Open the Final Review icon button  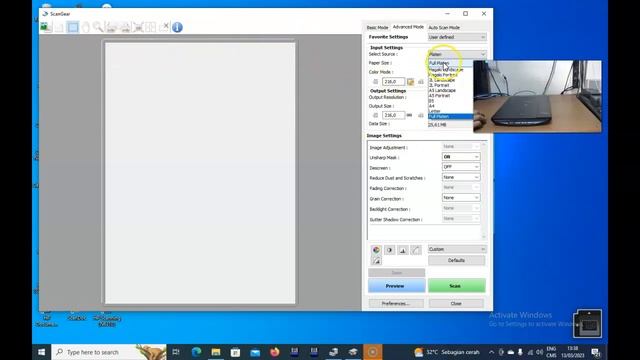point(376,260)
